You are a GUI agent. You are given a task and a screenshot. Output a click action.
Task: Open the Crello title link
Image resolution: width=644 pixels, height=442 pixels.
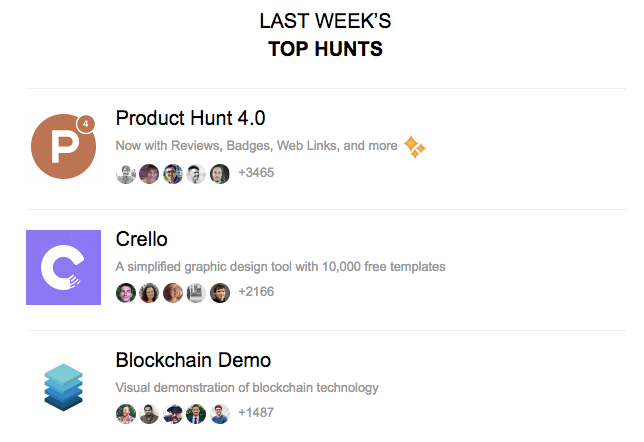[x=142, y=239]
